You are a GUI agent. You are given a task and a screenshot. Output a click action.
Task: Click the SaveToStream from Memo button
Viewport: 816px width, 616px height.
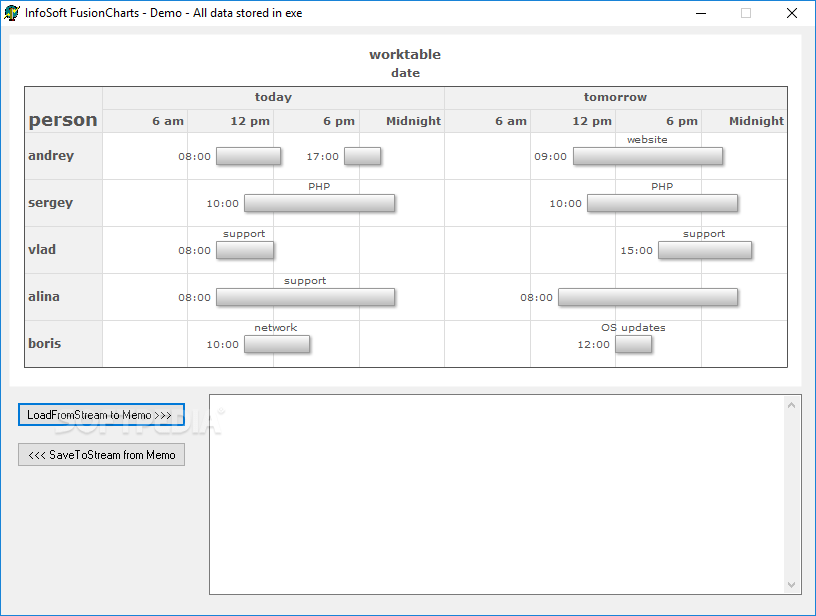(101, 454)
